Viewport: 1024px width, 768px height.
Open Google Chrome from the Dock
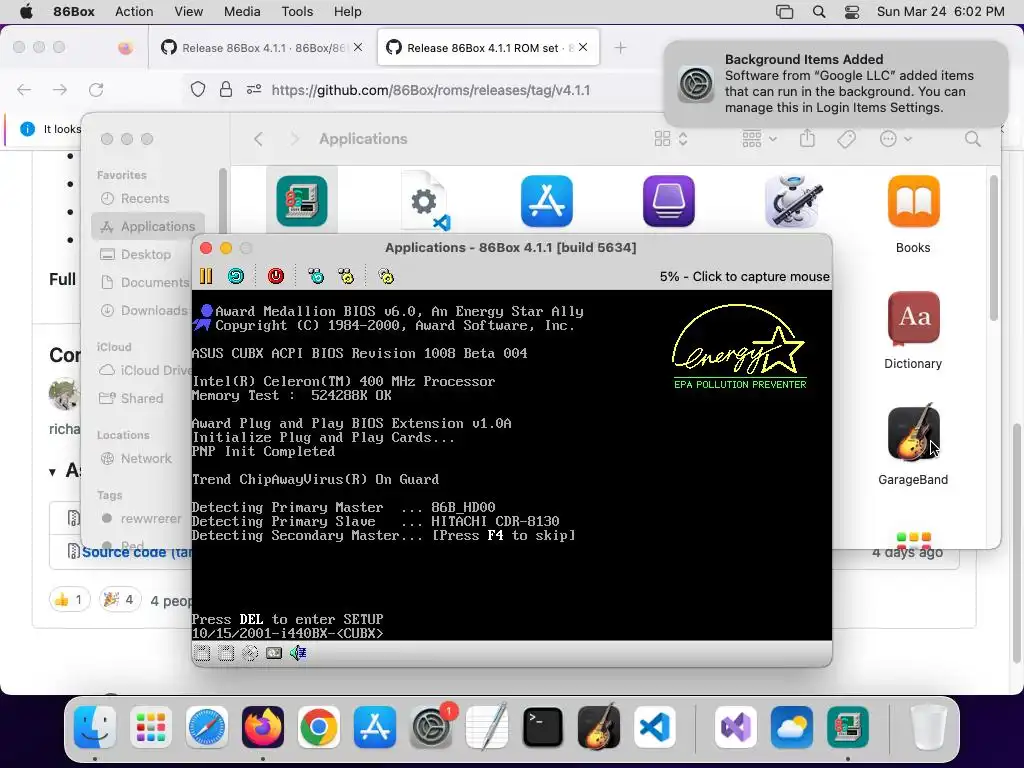(x=318, y=727)
